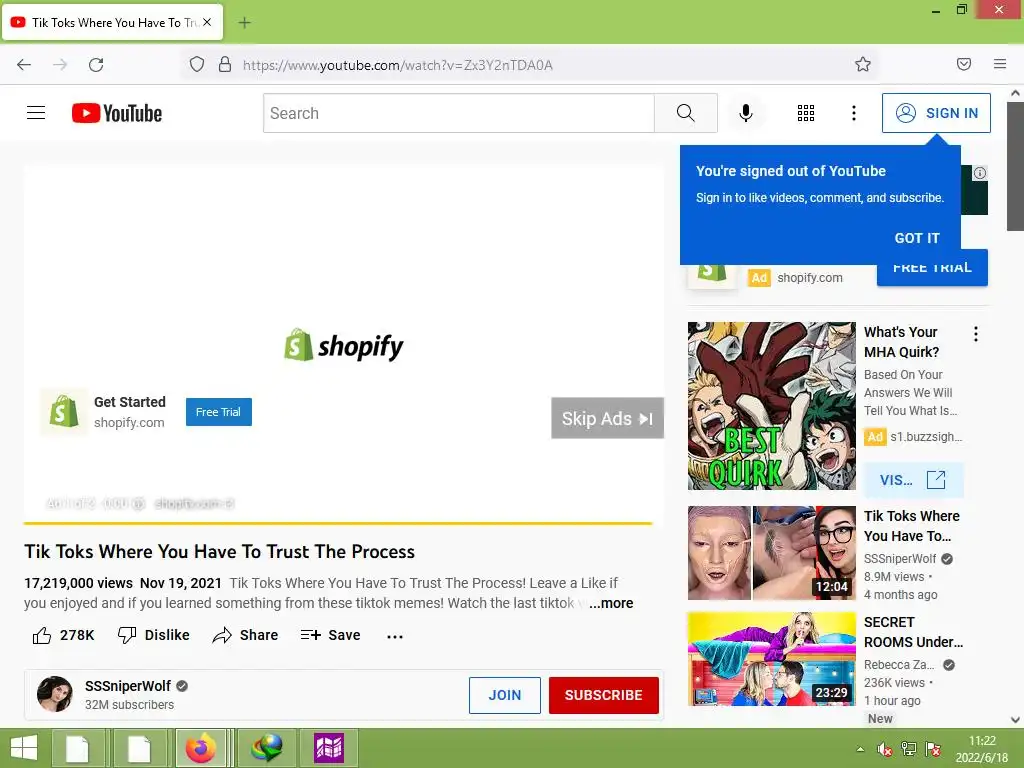The width and height of the screenshot is (1024, 768).
Task: Select the Tik Toks Where You Have To tab
Action: click(x=113, y=22)
